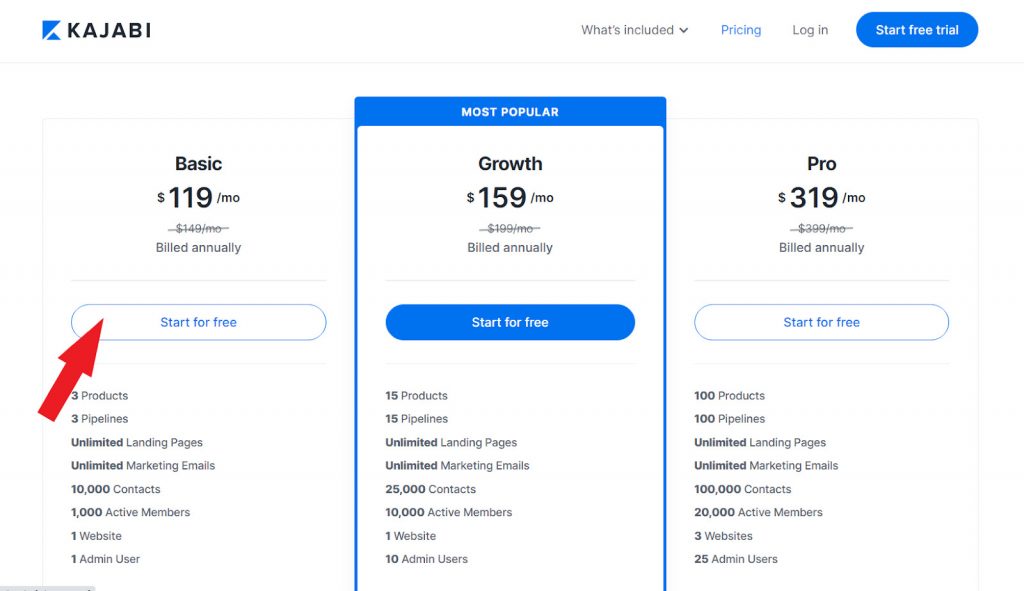Click Billed annually under the Pro plan
The image size is (1024, 591).
822,248
